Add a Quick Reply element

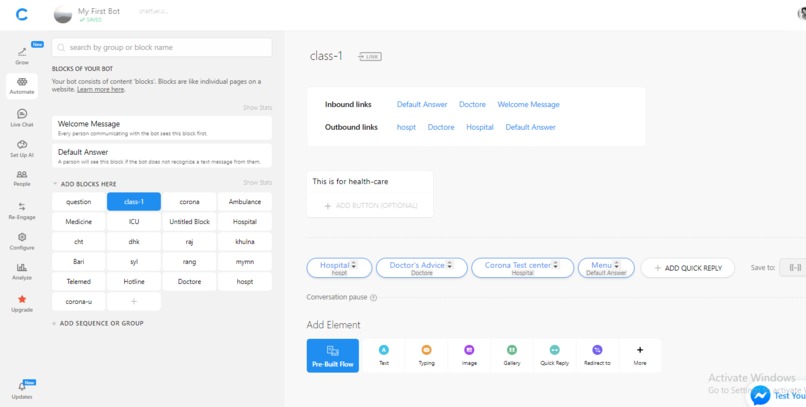click(554, 356)
